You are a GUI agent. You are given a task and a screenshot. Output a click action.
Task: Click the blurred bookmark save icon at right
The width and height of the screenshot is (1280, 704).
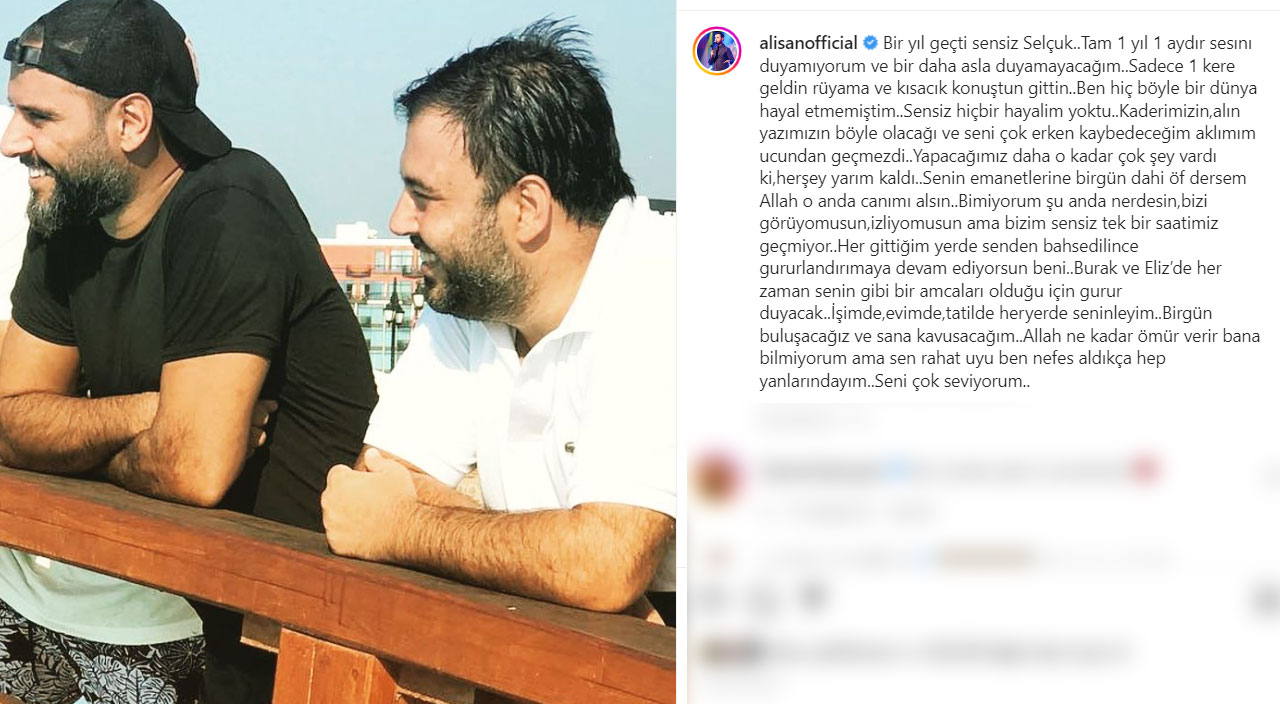point(1264,601)
